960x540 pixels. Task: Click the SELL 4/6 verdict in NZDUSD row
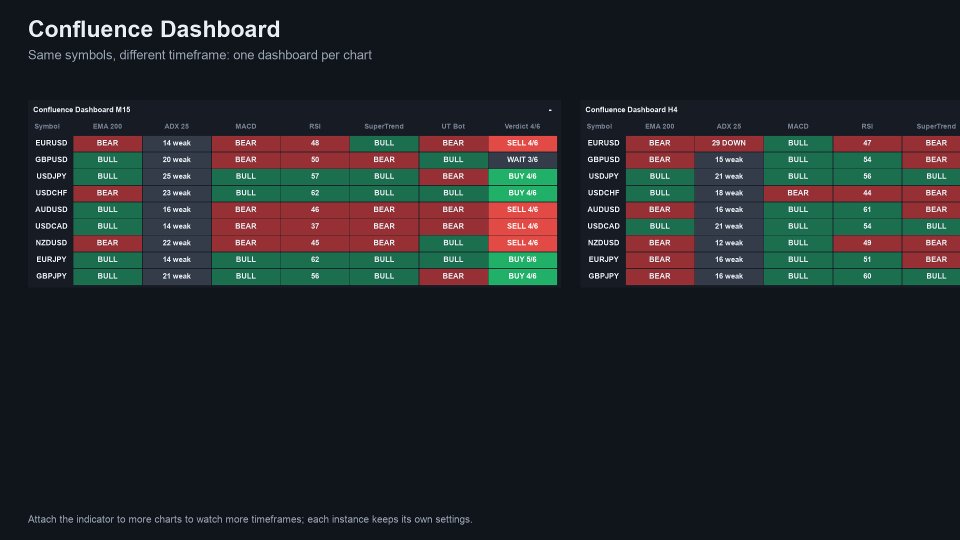(522, 242)
